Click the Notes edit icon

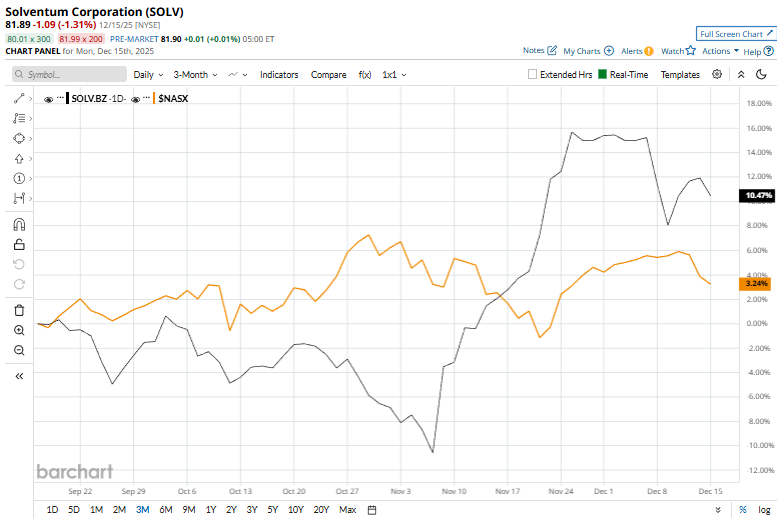tap(552, 51)
